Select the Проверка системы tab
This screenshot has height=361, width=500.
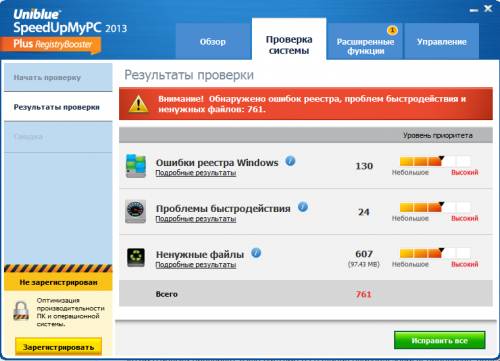click(289, 39)
